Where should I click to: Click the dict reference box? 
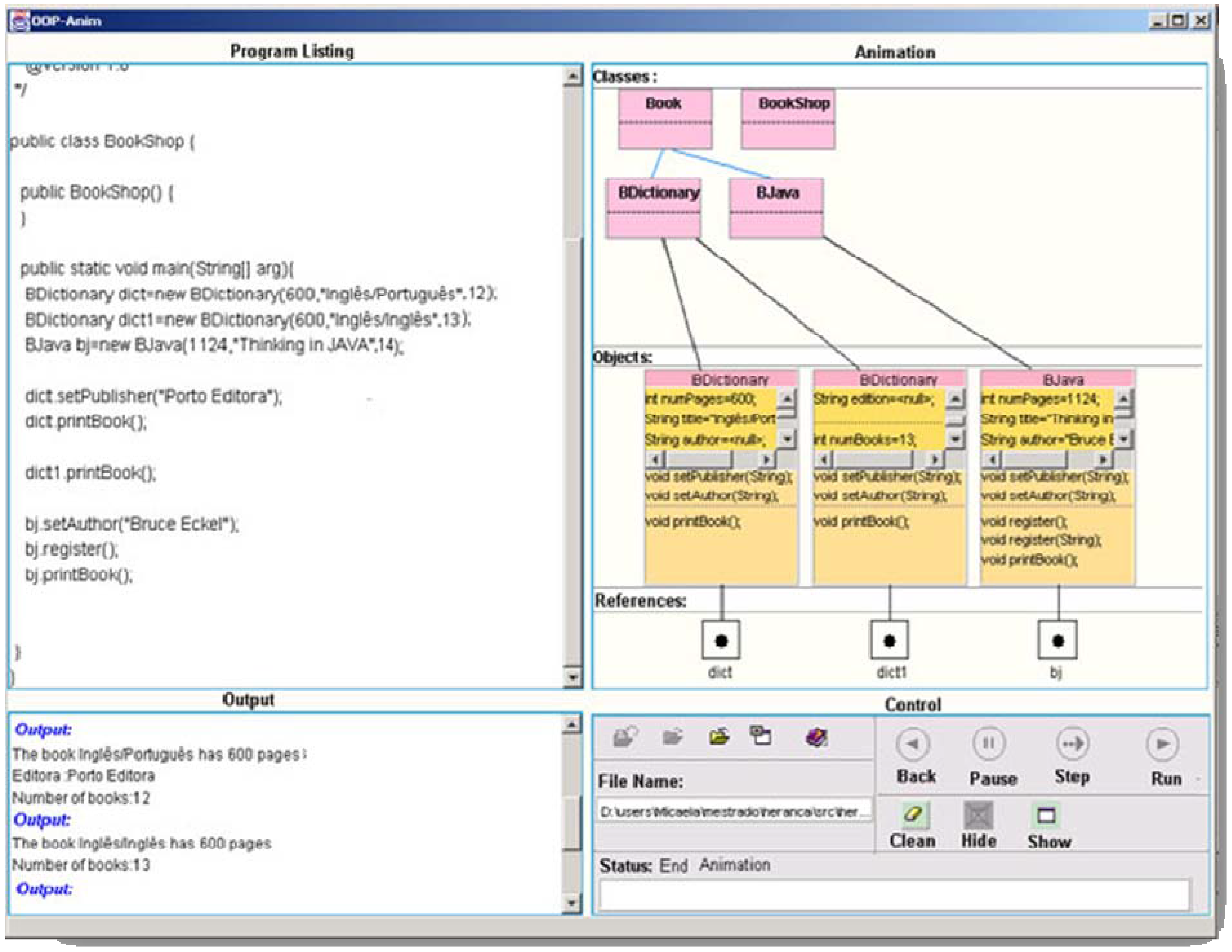tap(720, 641)
